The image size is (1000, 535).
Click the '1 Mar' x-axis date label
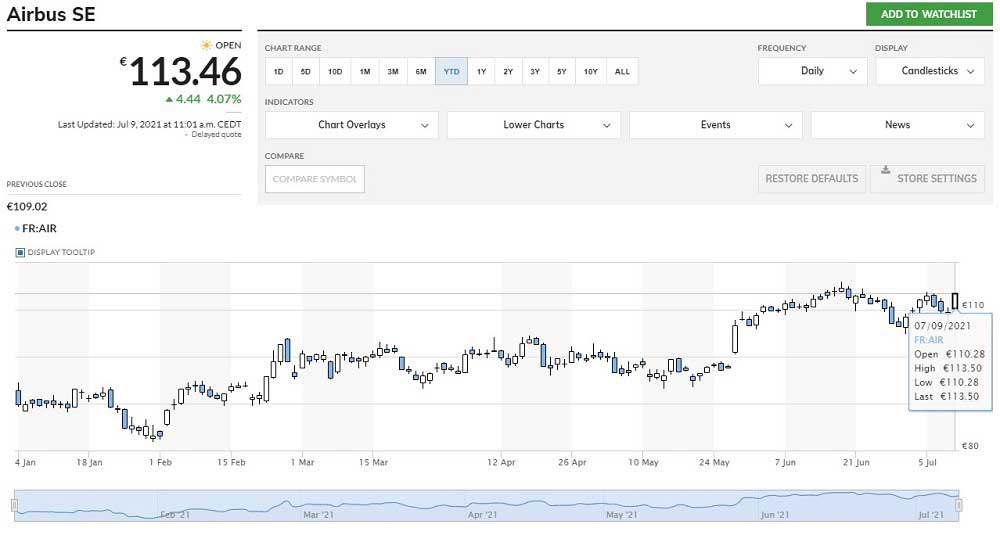pos(302,462)
